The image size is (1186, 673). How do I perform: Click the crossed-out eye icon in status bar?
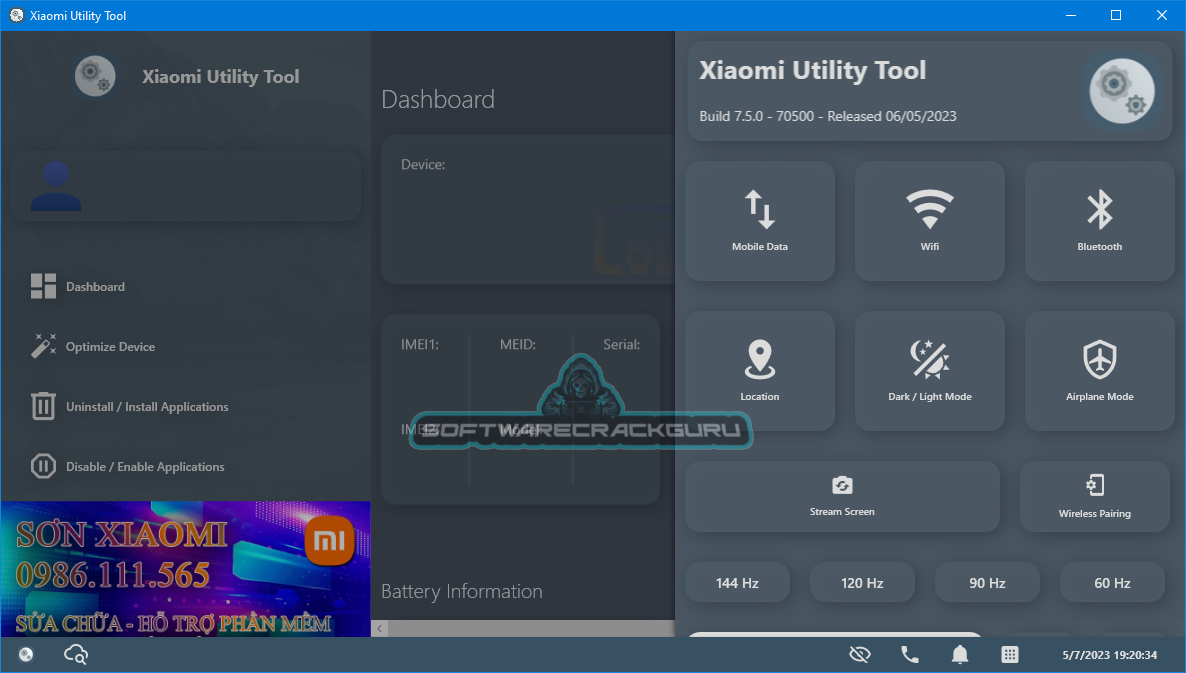[860, 654]
